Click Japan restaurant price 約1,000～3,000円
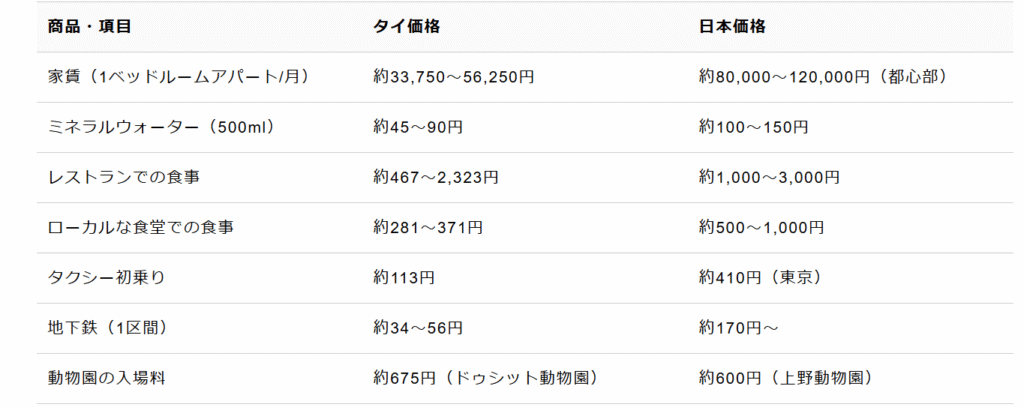This screenshot has height=407, width=1024. [x=769, y=177]
